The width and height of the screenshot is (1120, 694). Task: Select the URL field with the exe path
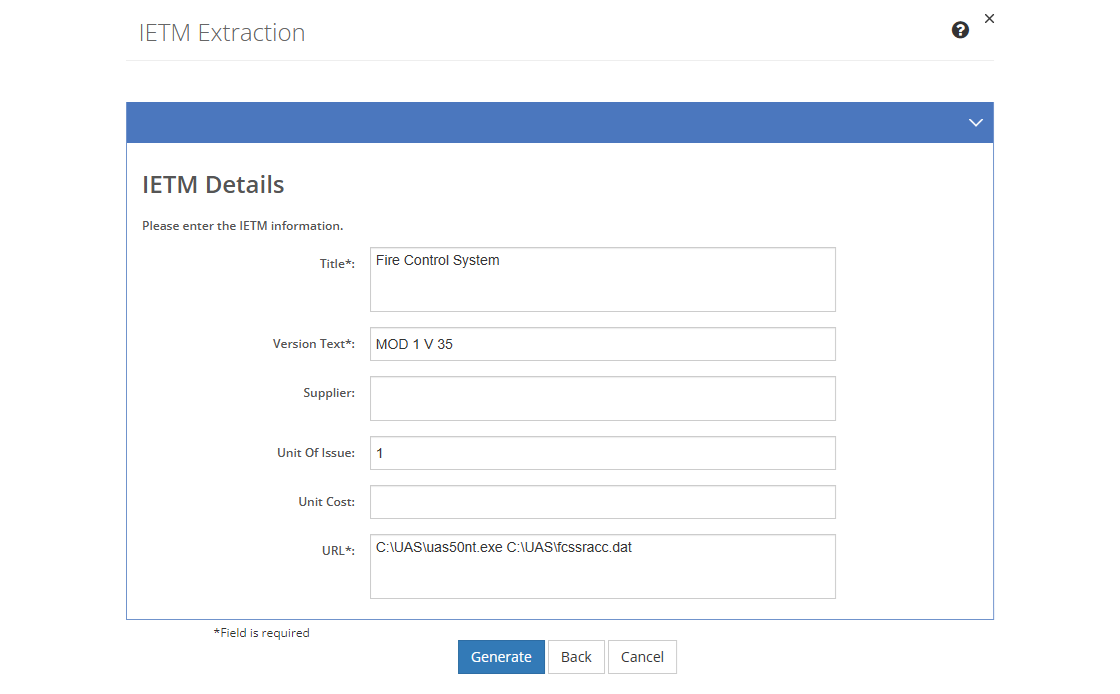(602, 566)
